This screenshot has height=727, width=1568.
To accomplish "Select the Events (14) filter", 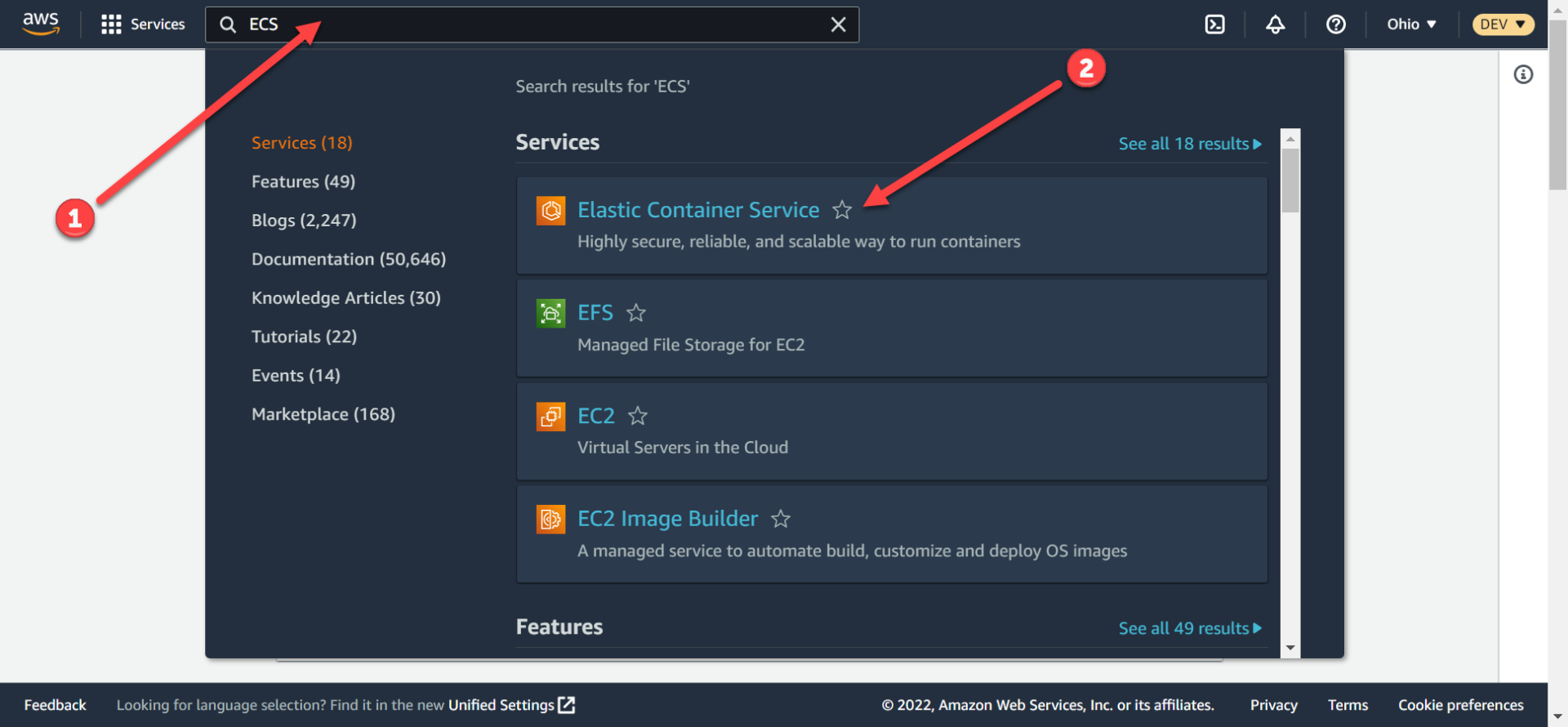I will tap(296, 376).
